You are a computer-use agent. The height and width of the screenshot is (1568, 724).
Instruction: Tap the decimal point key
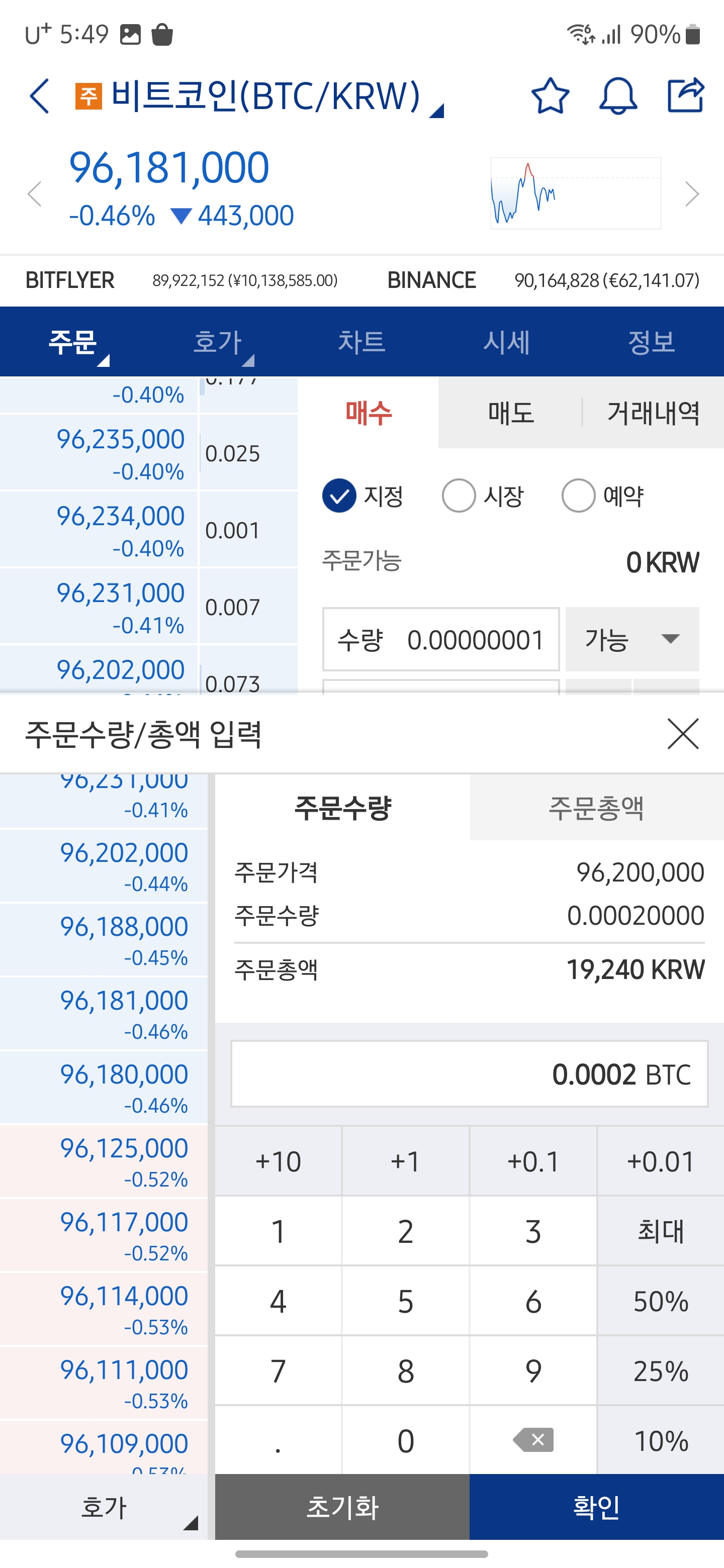point(278,1441)
